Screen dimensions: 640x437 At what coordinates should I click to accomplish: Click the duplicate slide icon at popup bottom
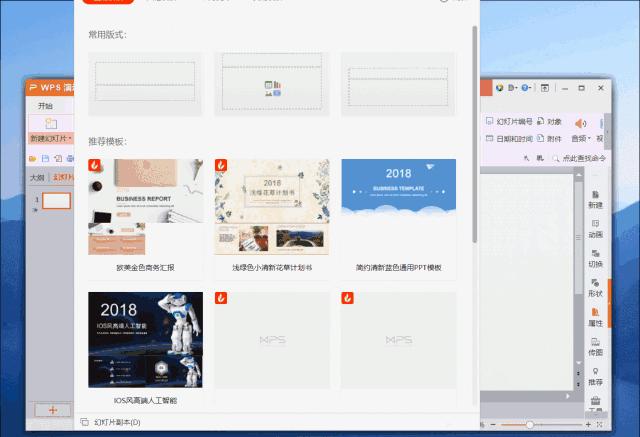point(84,422)
